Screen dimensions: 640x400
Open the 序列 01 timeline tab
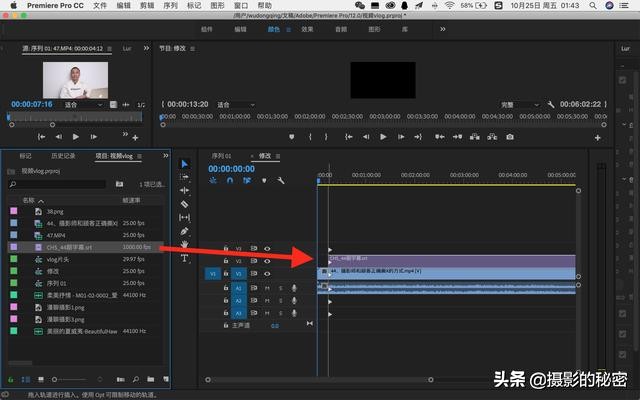tap(221, 156)
